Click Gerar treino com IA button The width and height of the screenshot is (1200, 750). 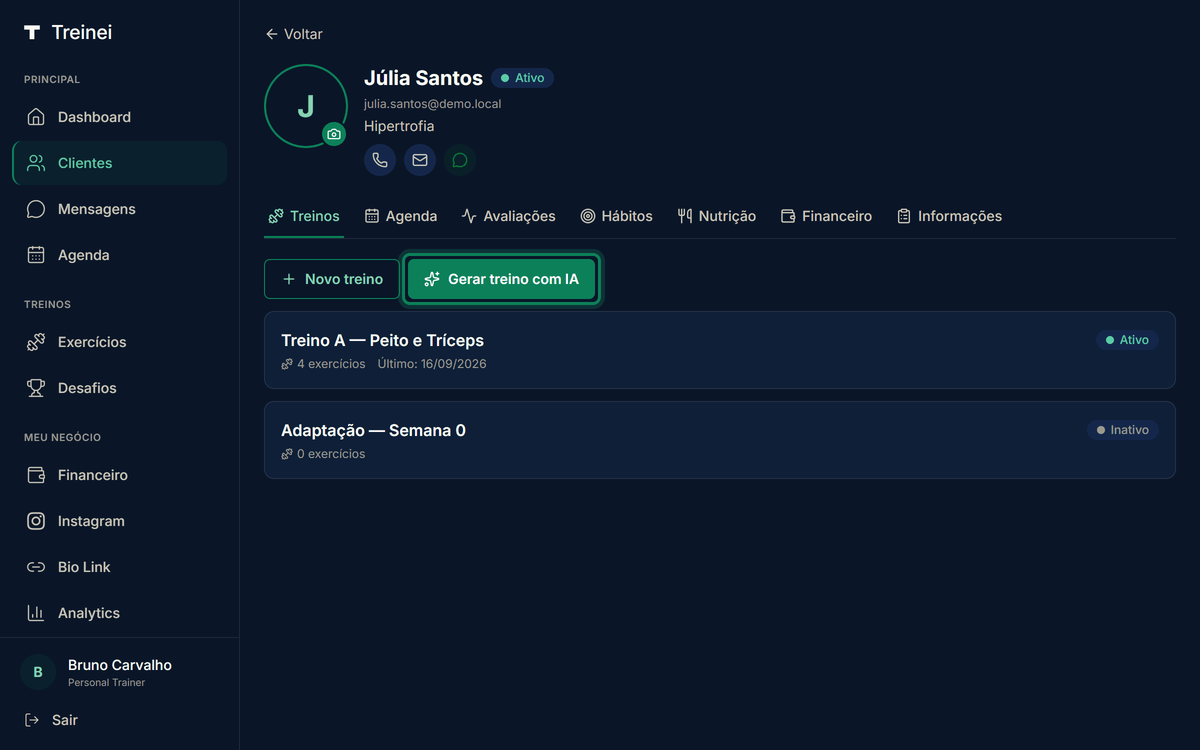point(501,279)
